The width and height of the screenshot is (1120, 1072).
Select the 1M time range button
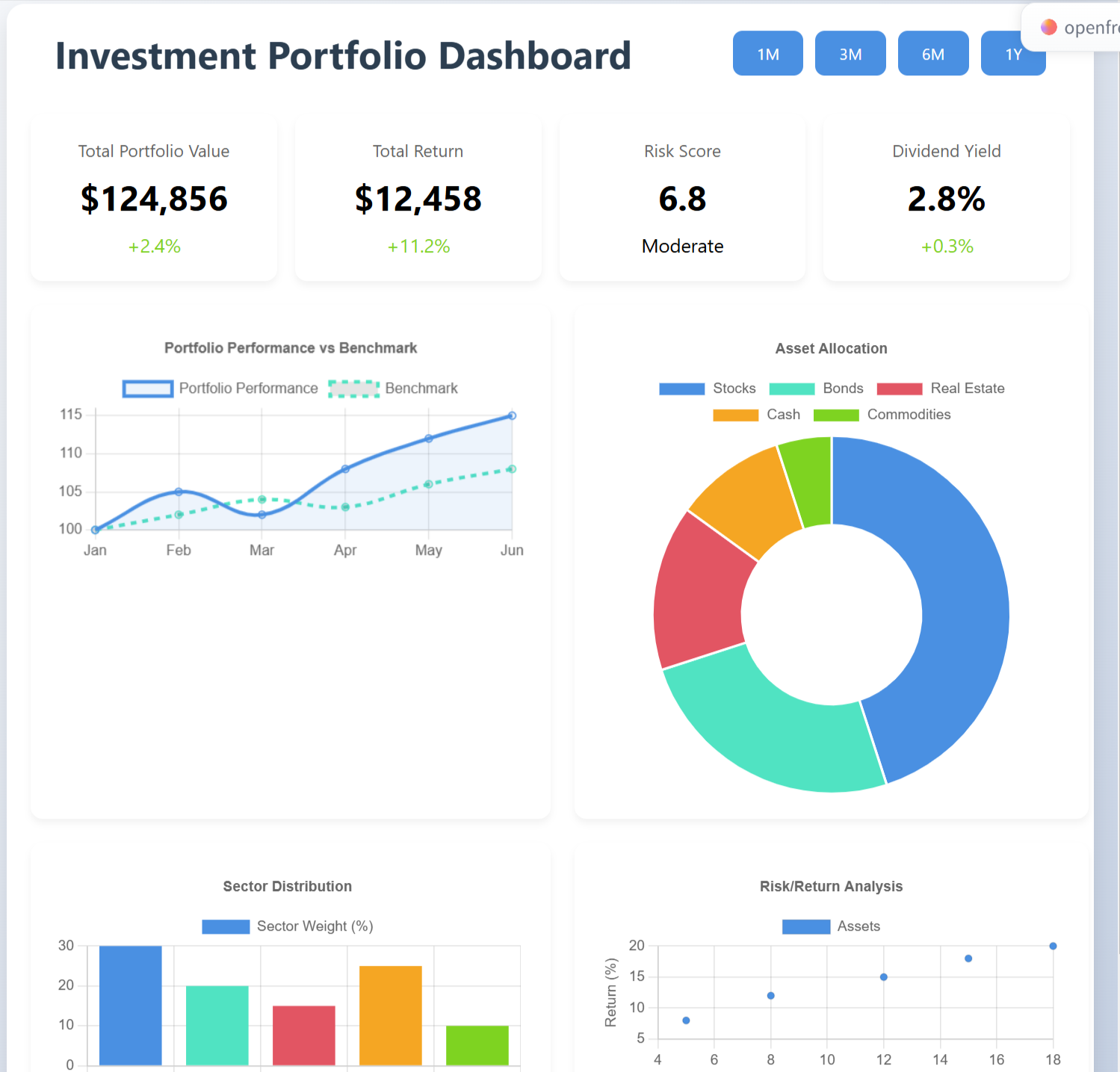tap(767, 54)
